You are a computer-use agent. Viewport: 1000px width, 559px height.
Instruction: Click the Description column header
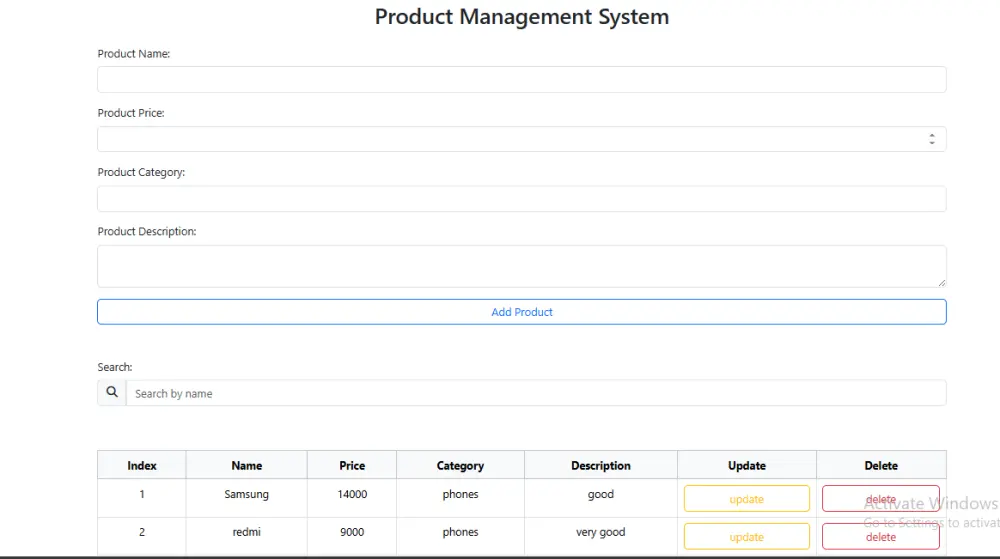(x=600, y=465)
